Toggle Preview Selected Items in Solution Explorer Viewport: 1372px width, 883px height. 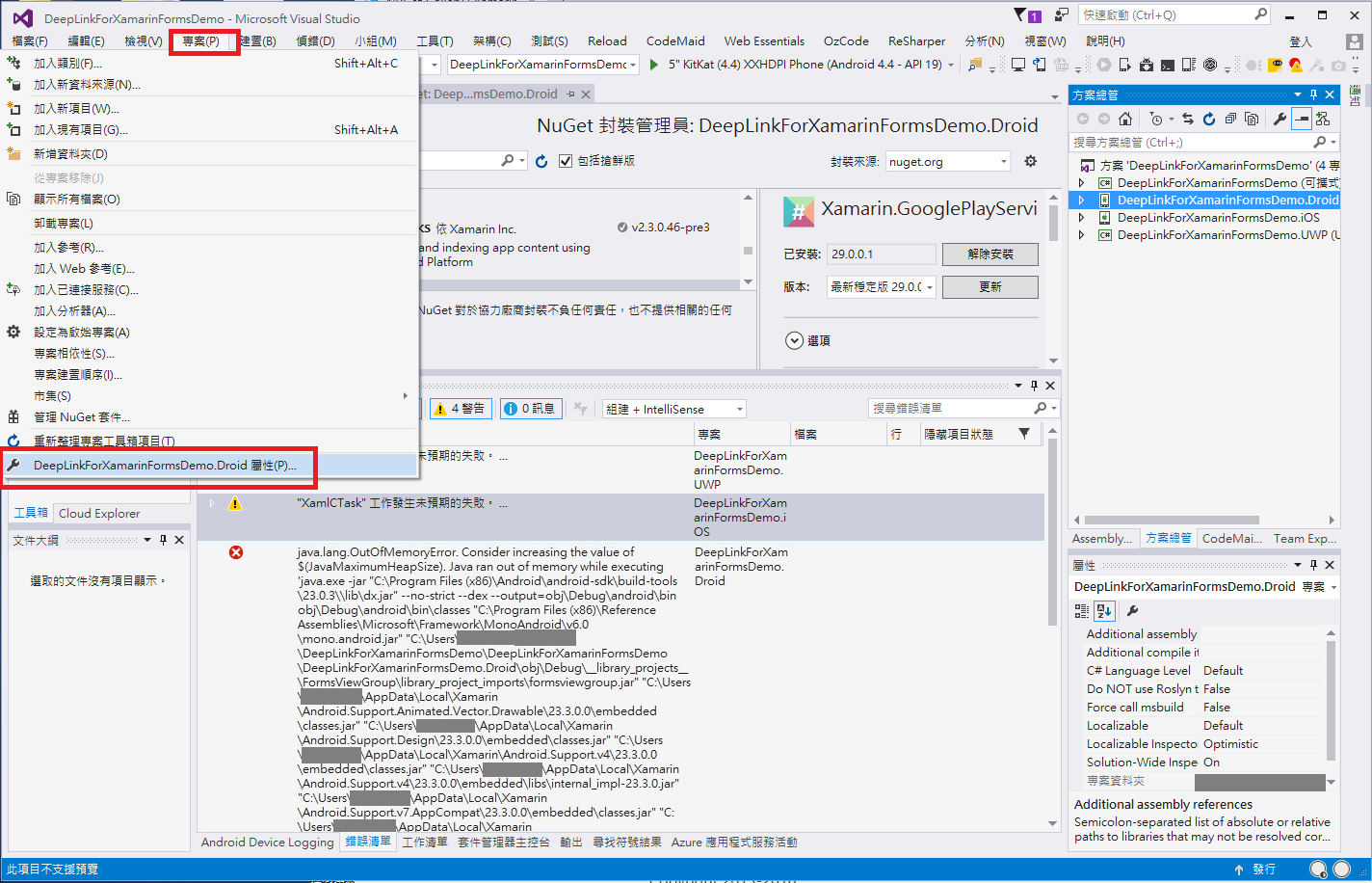[1302, 119]
